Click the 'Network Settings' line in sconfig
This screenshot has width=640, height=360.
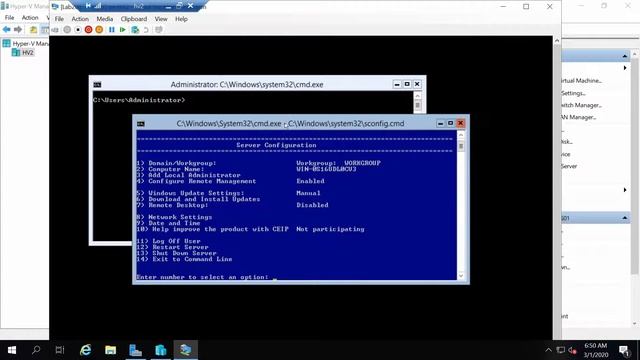pyautogui.click(x=174, y=217)
